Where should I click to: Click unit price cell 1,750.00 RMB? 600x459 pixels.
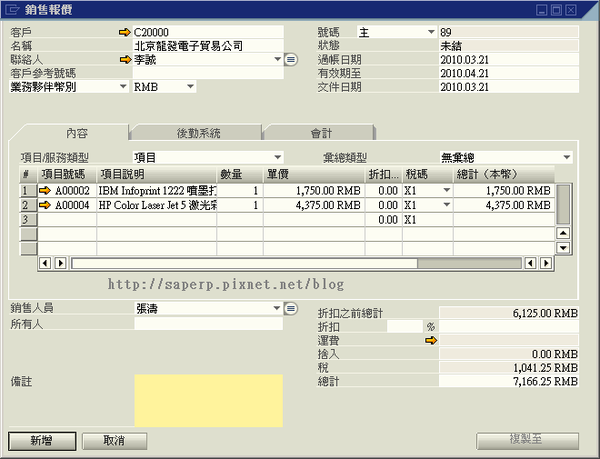[x=314, y=190]
